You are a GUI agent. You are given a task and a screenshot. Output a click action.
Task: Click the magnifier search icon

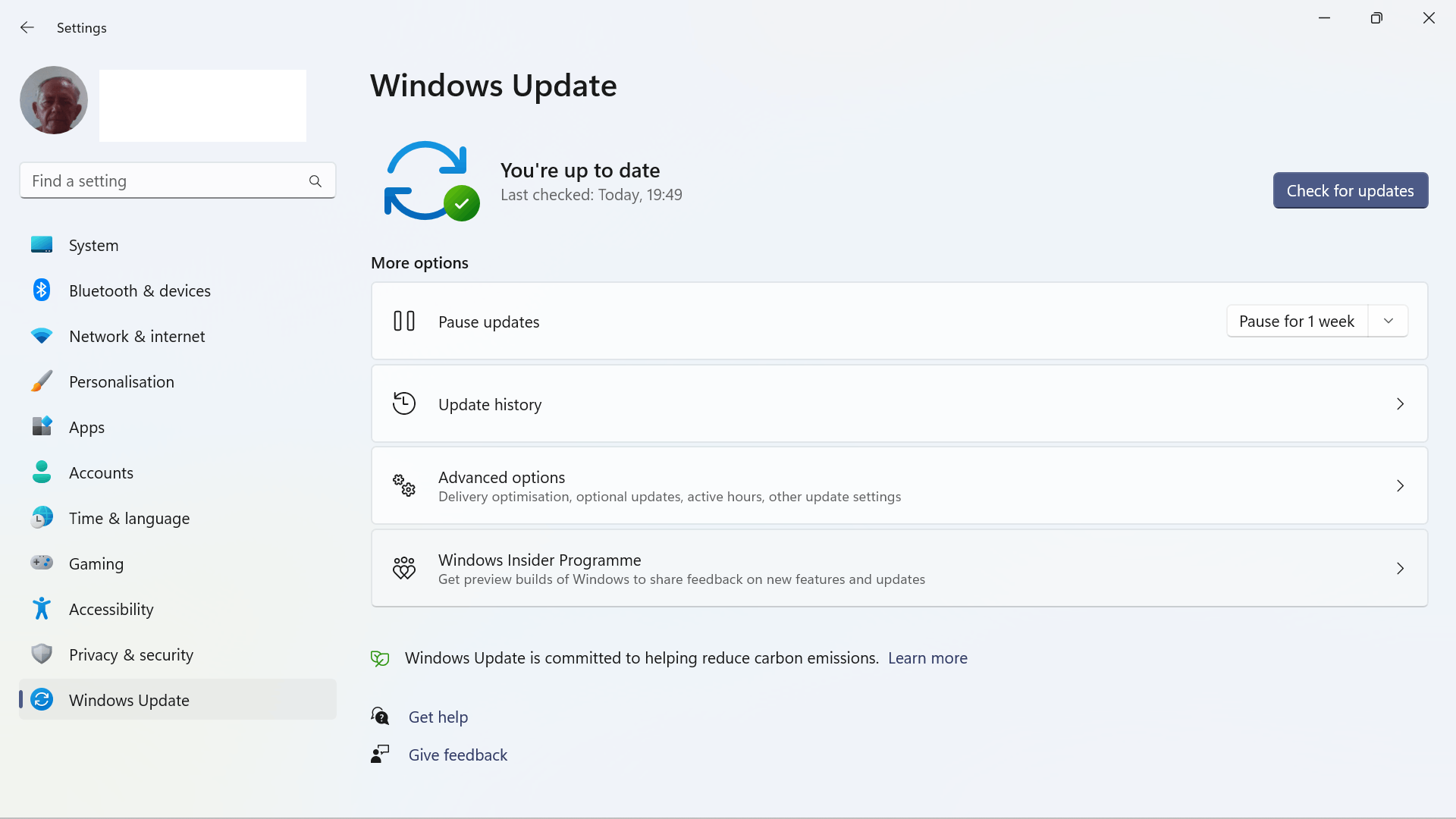pos(315,181)
